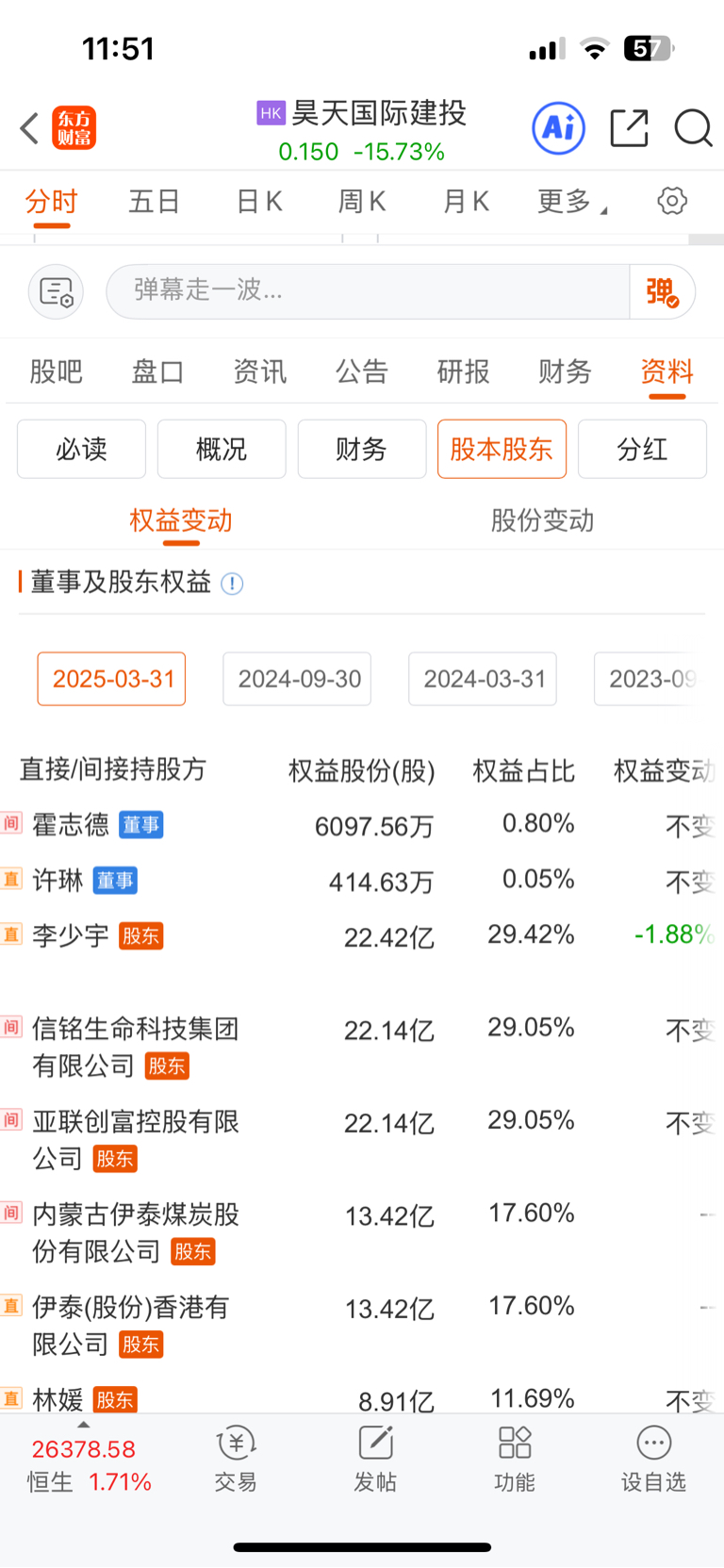Tap the 直 badge next to 李少宇

11,934
